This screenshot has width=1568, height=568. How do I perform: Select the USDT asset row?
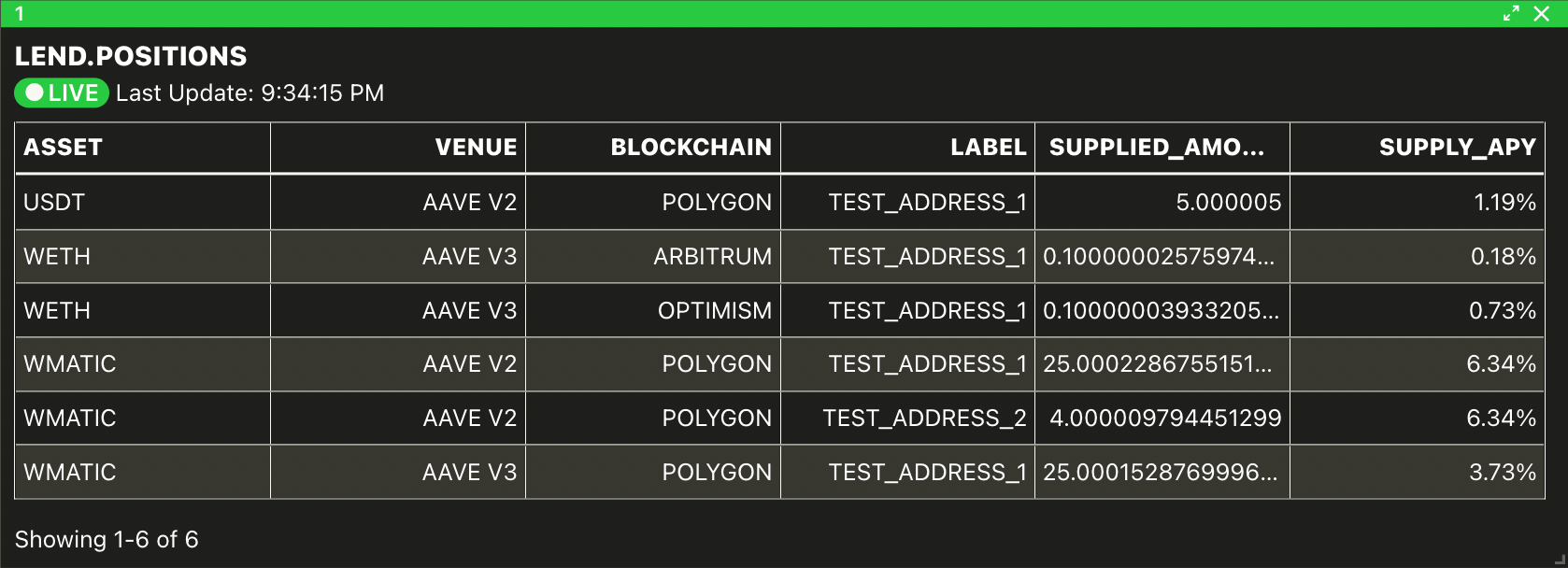(779, 203)
